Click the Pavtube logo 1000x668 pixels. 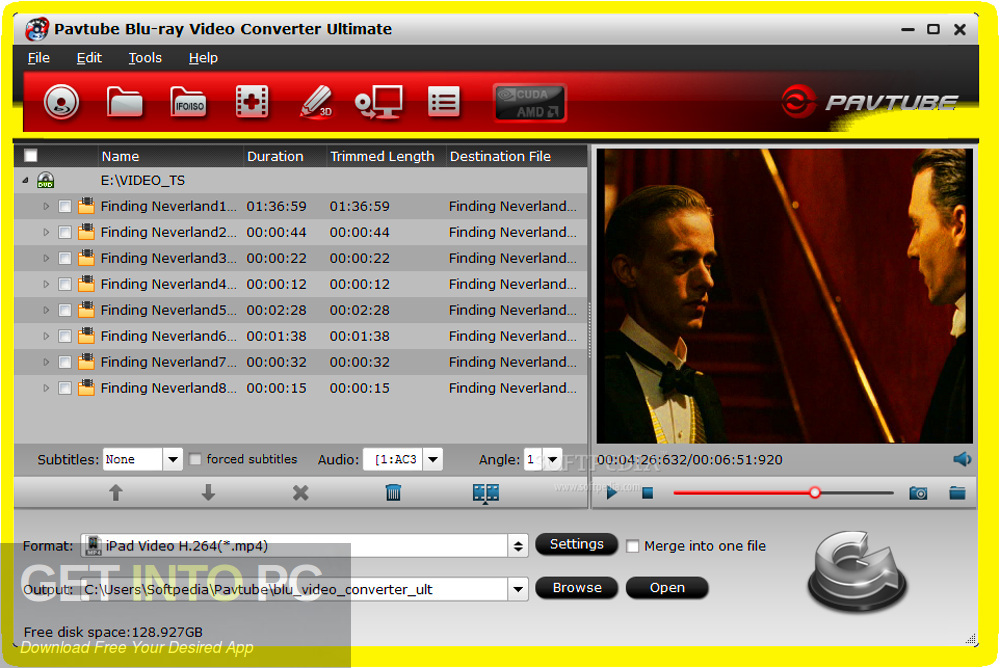tap(869, 101)
